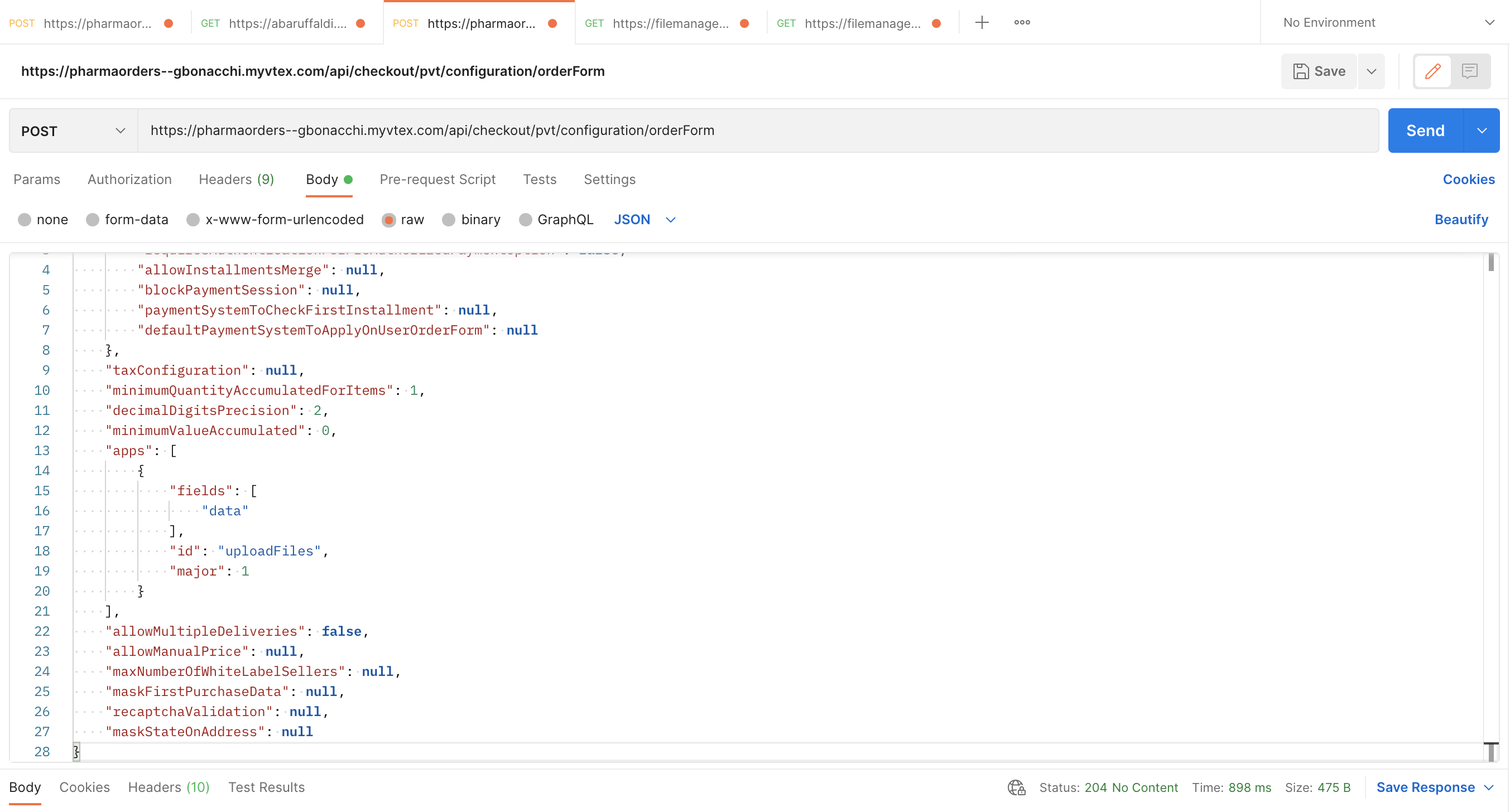Viewport: 1510px width, 812px height.
Task: Open the Pre-request Script tab
Action: click(437, 179)
